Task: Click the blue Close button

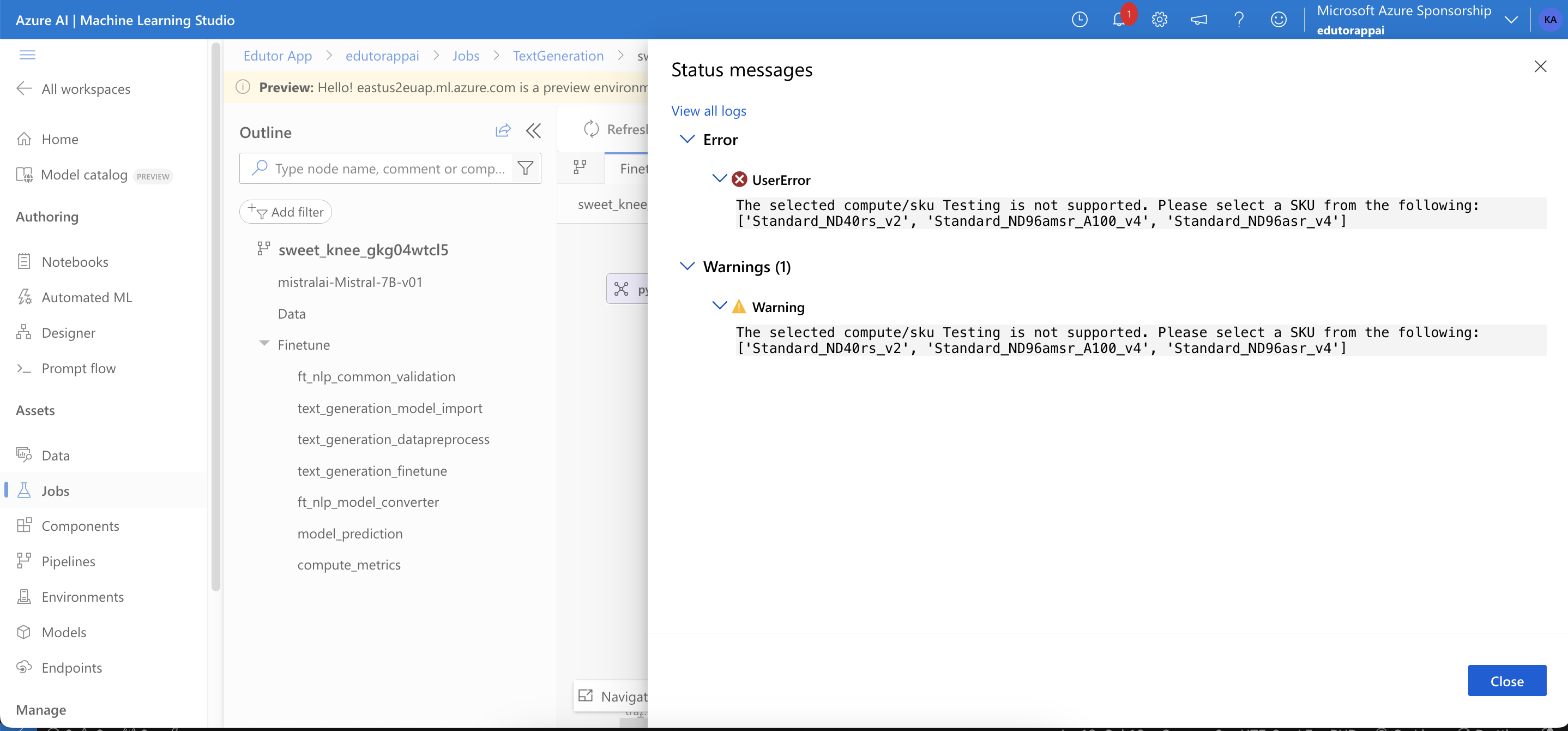Action: click(1506, 680)
